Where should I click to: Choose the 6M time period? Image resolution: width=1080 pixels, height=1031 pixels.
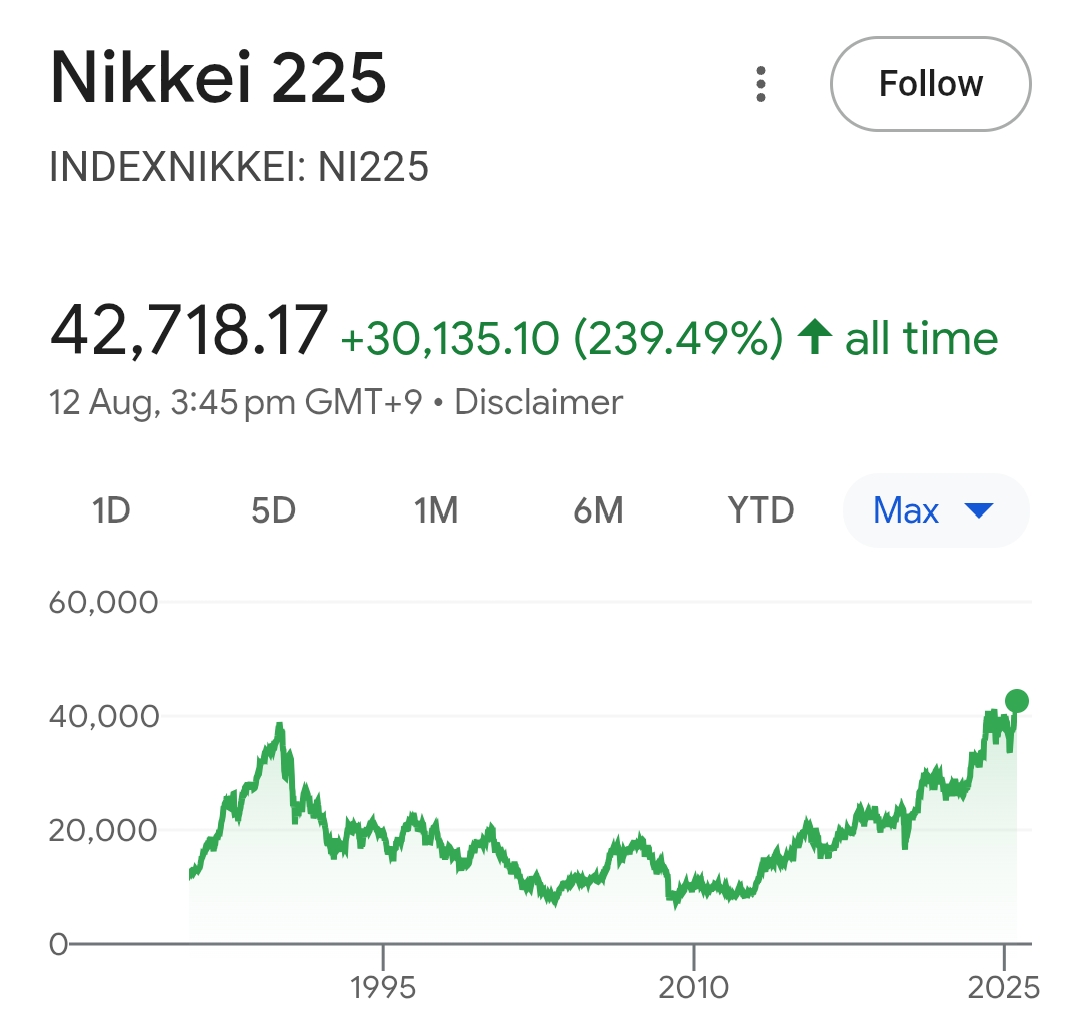pos(599,510)
